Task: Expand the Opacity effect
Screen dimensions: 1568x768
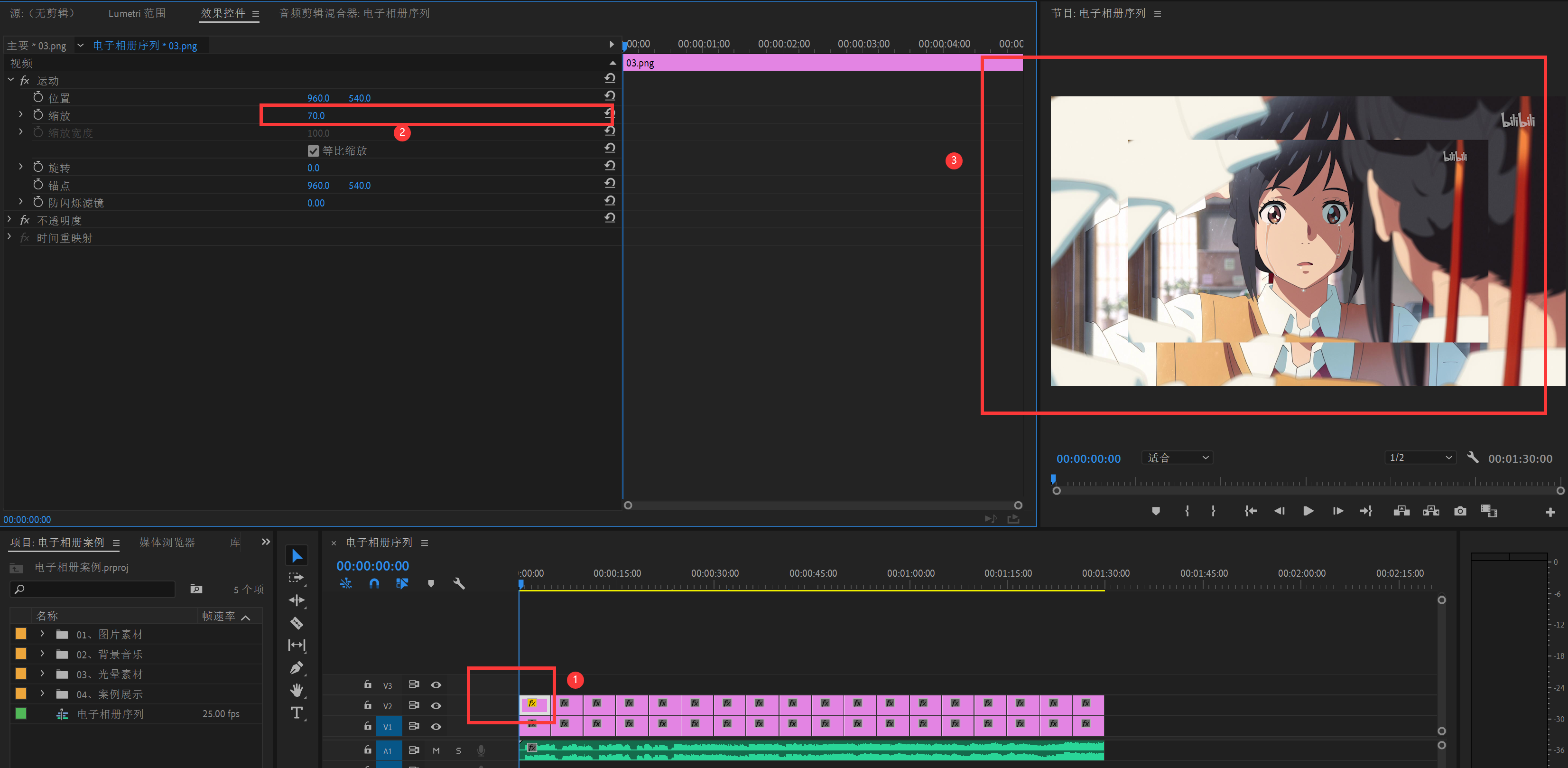Action: point(10,219)
